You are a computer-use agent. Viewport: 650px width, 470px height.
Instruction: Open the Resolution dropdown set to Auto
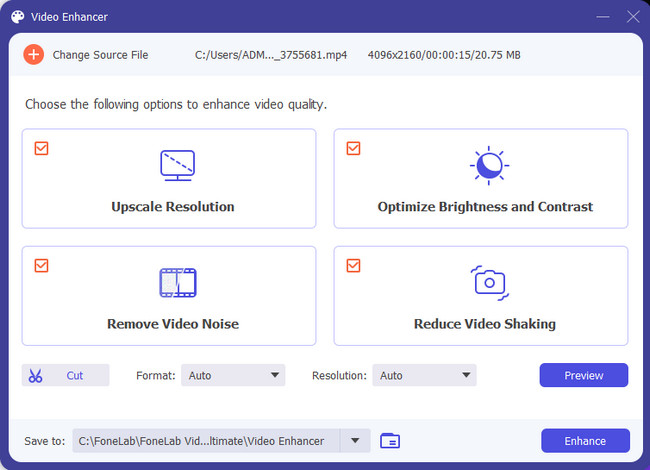point(424,375)
